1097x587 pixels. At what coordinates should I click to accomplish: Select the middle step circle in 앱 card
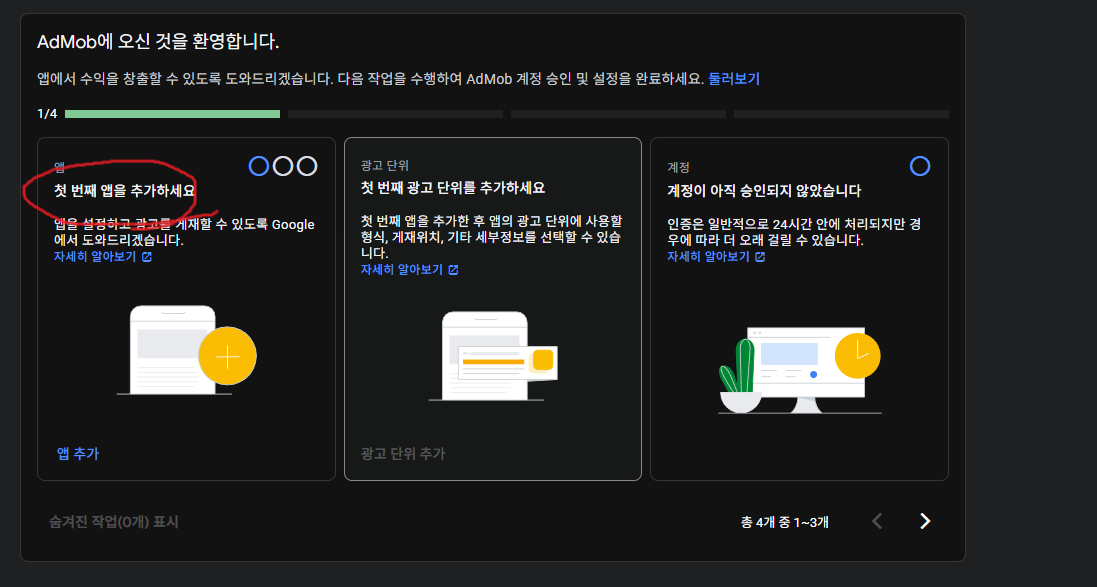click(x=283, y=166)
